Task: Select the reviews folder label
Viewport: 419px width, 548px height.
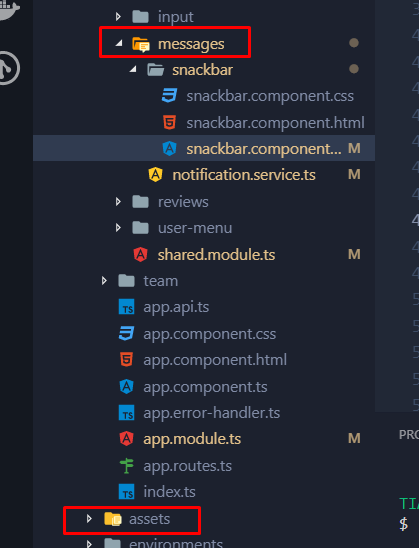Action: point(183,202)
